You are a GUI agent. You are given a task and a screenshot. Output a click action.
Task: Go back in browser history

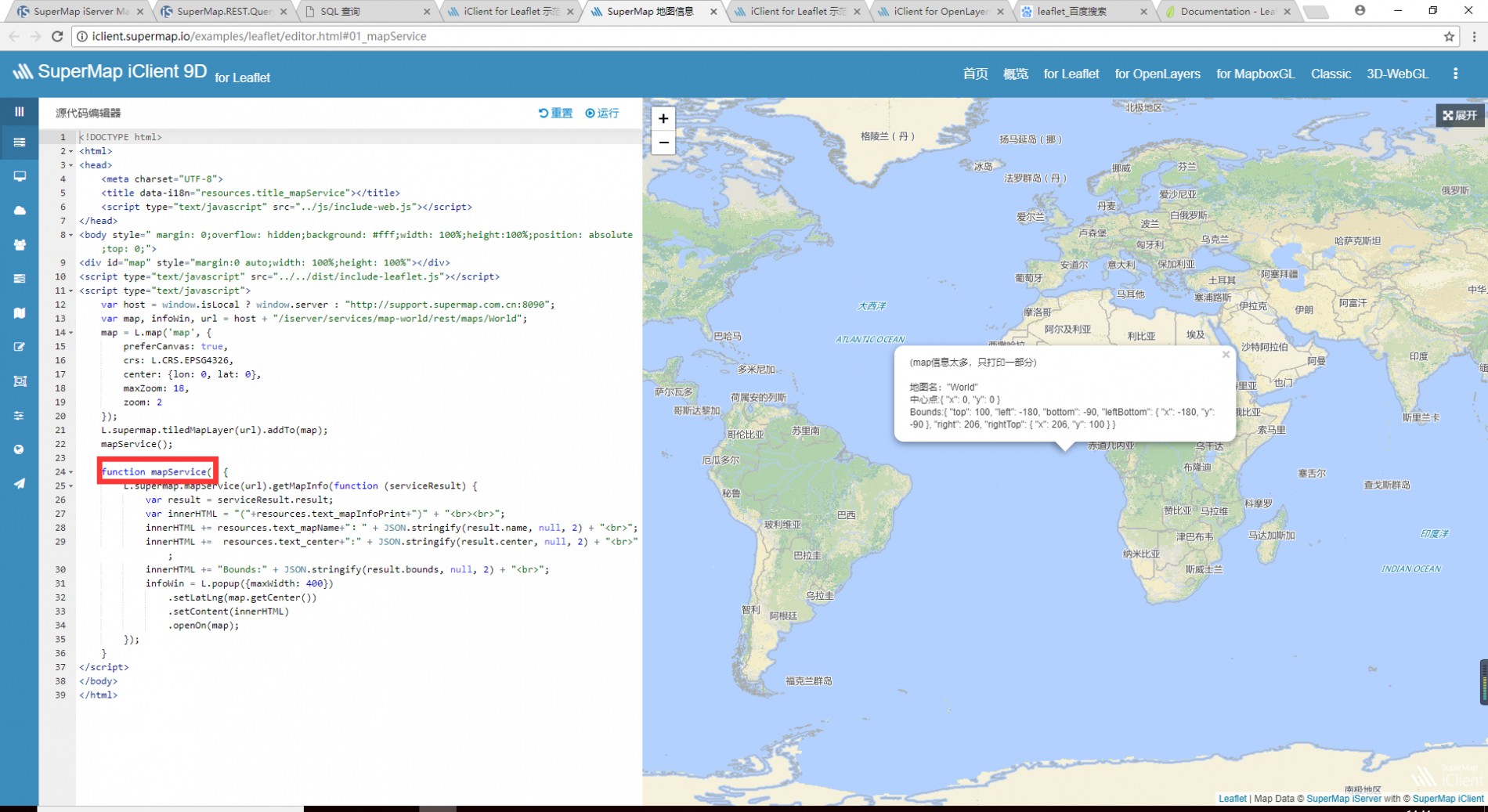(14, 36)
